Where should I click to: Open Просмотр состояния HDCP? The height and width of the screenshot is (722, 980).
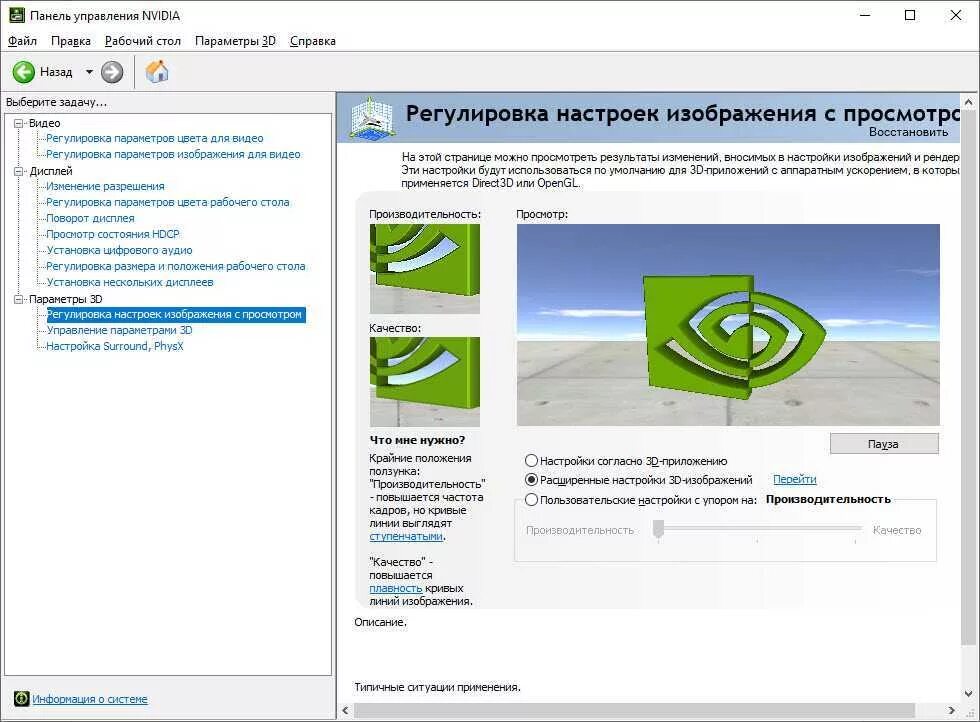pyautogui.click(x=112, y=234)
